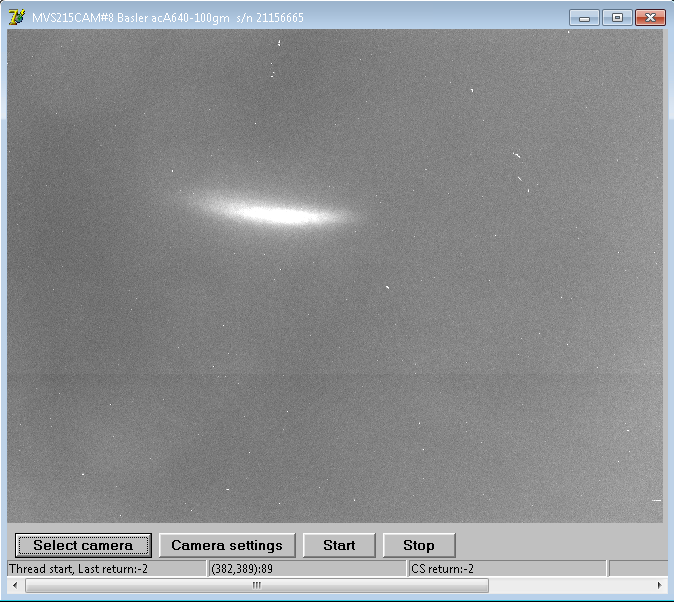
Task: Minimize the camera viewer window
Action: (584, 17)
